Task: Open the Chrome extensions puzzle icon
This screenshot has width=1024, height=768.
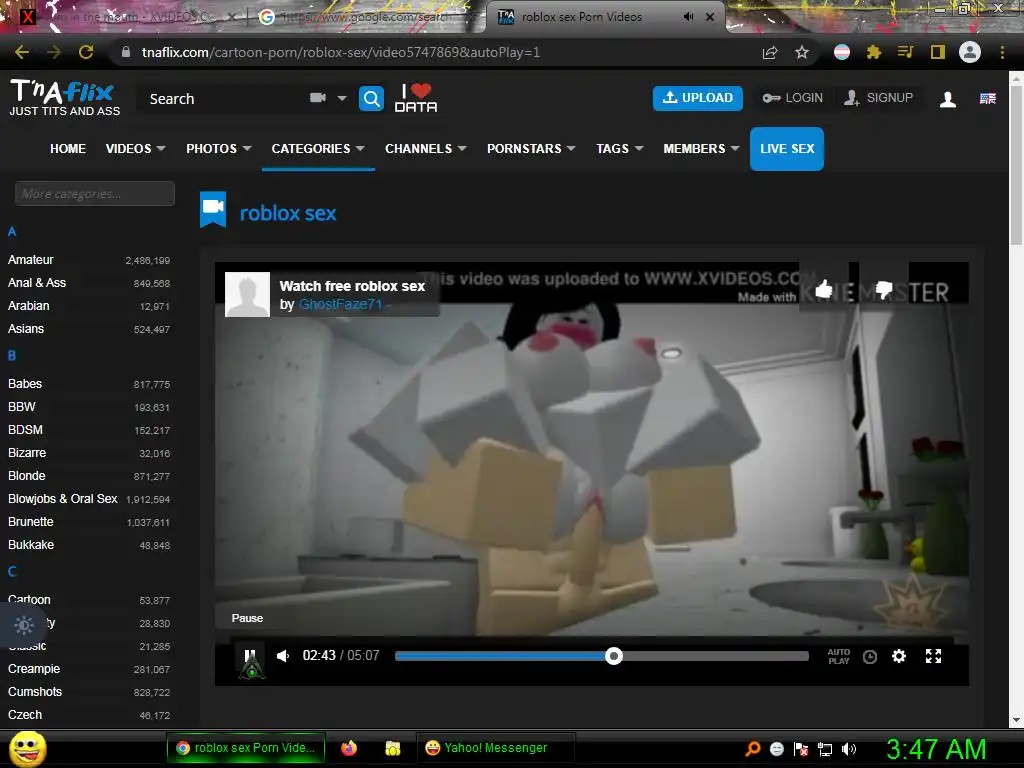Action: pyautogui.click(x=874, y=52)
